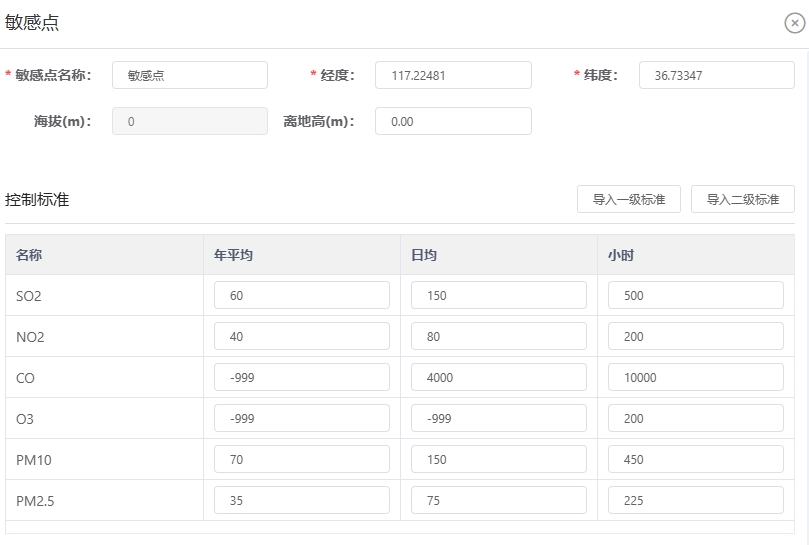Edit PM2.5 小时 value 225
This screenshot has width=809, height=545.
coord(695,500)
